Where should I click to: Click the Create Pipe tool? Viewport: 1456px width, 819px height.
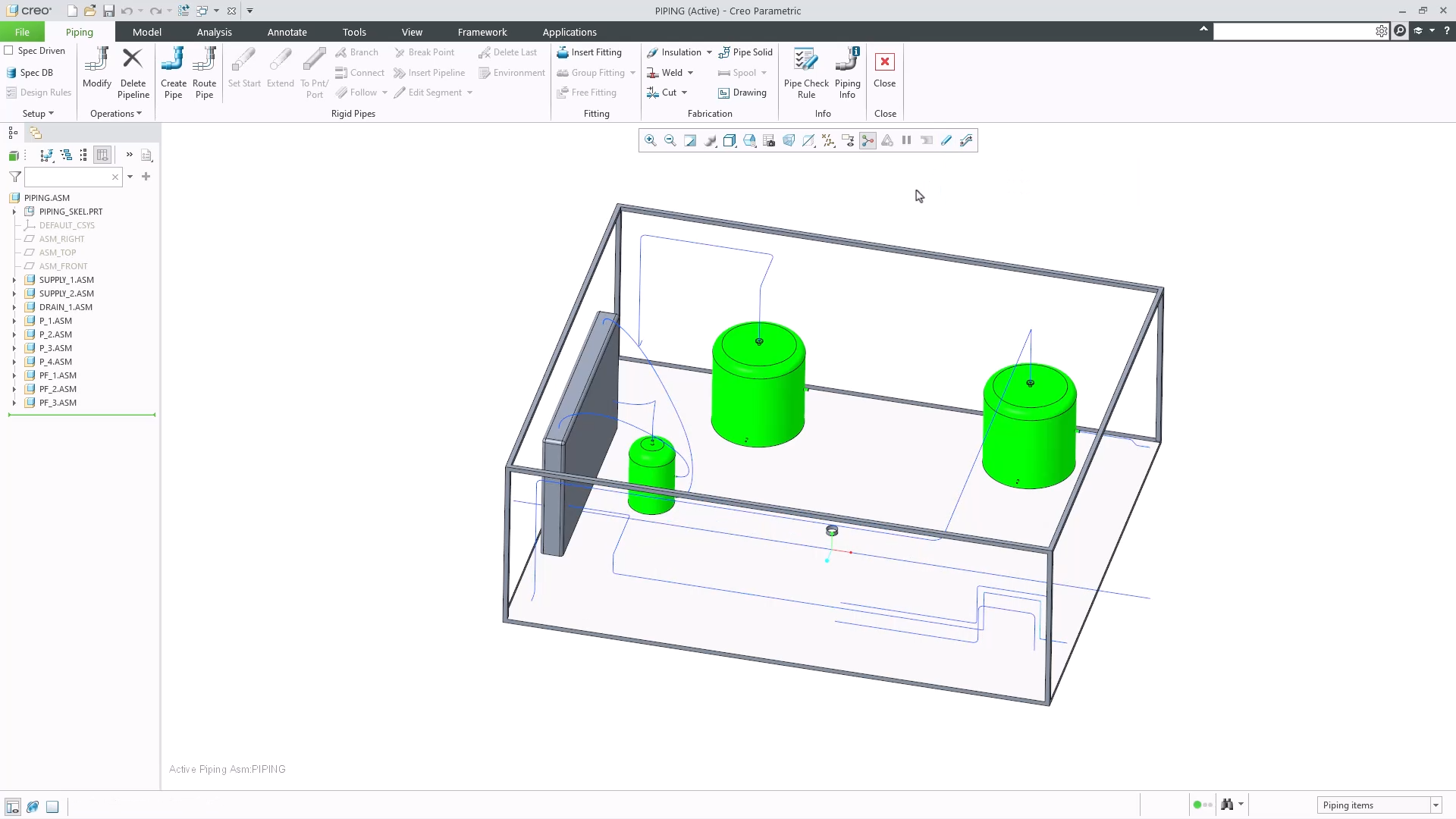[173, 73]
